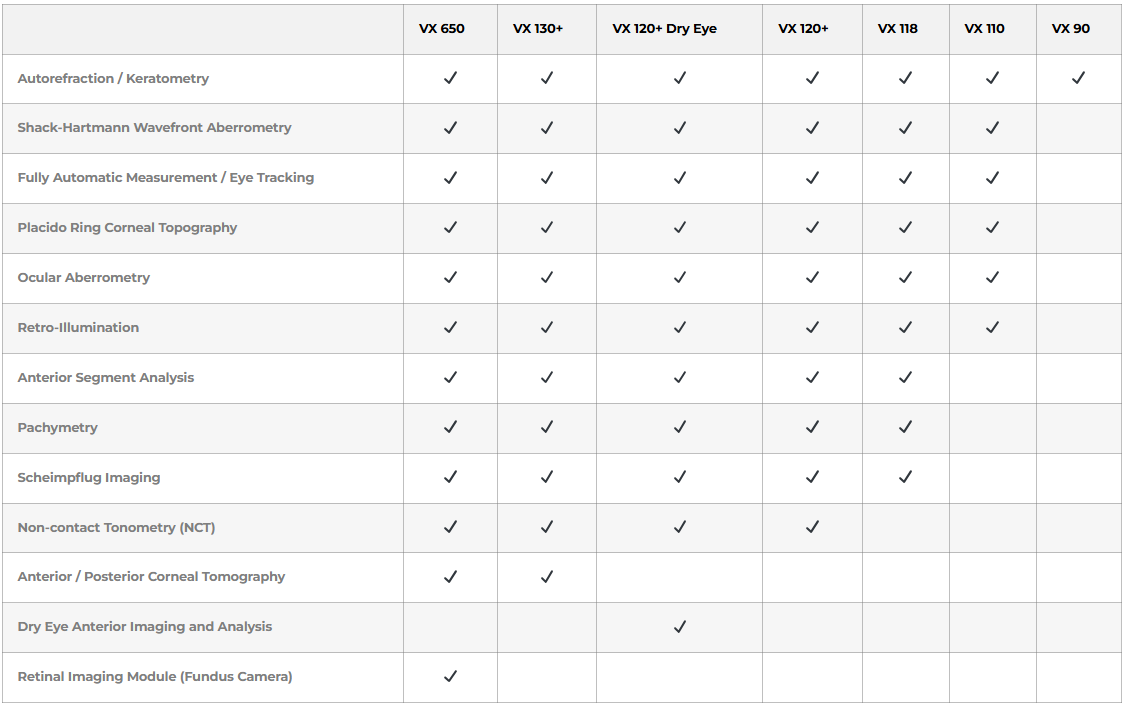1125x708 pixels.
Task: Select the Retinal Imaging Module (Fundus Camera) label
Action: coord(155,677)
